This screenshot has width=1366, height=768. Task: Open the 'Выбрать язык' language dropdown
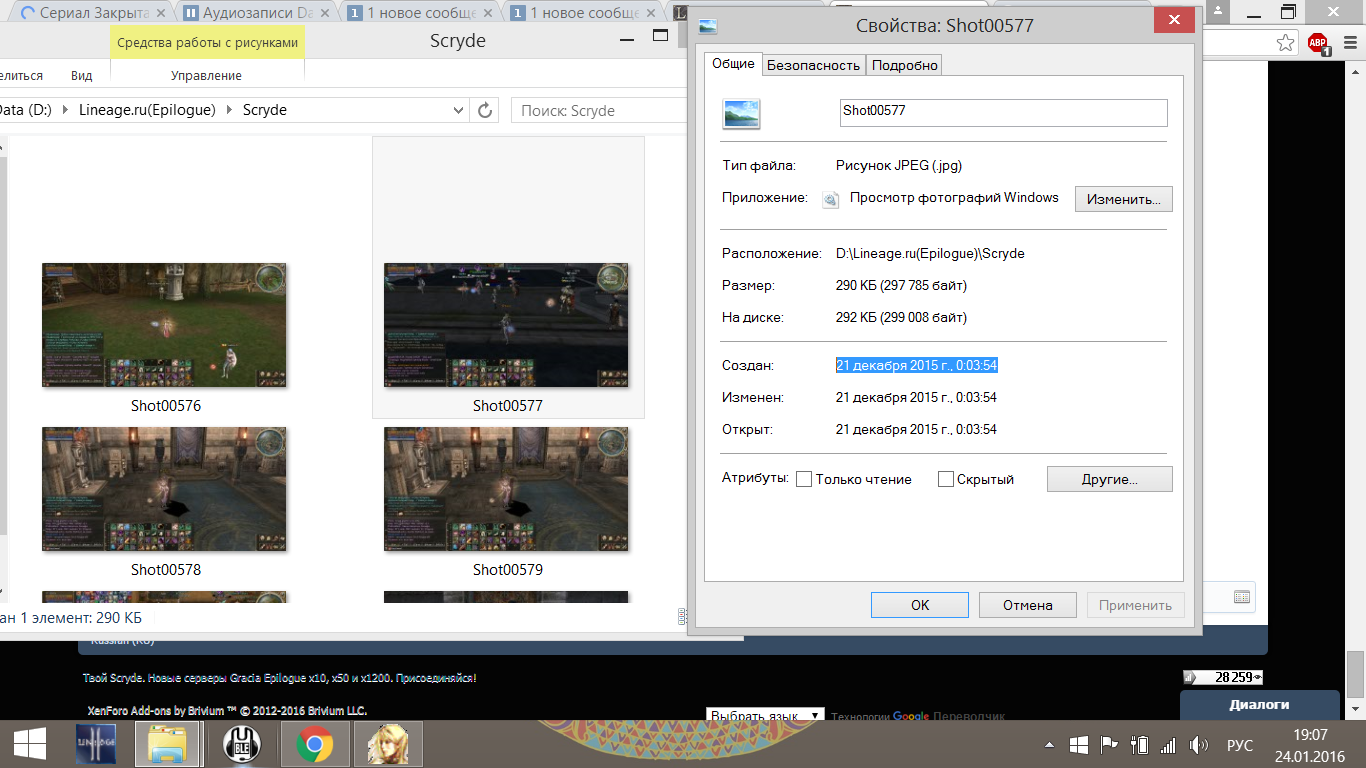tap(765, 716)
